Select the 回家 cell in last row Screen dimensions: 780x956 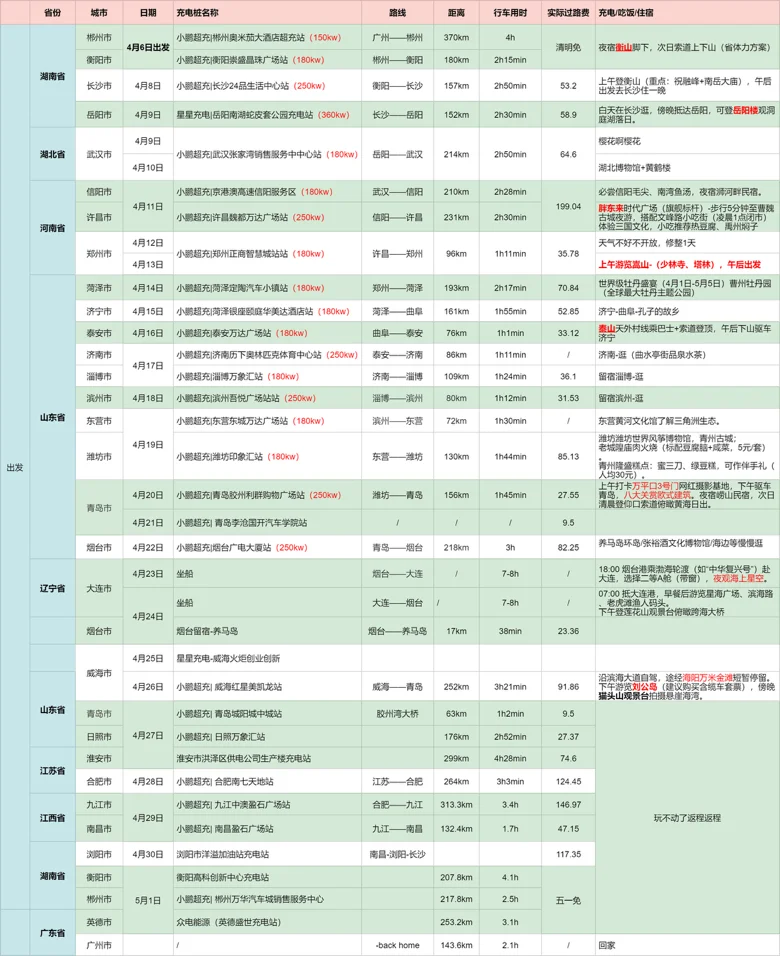(607, 944)
